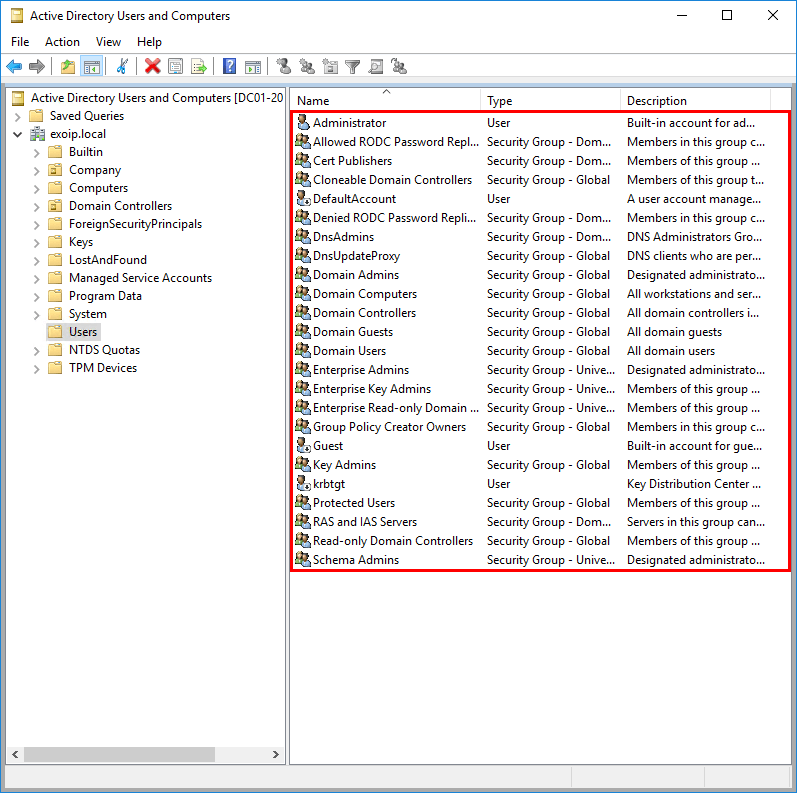The image size is (797, 793).
Task: Select TPM Devices in the tree
Action: tap(103, 368)
